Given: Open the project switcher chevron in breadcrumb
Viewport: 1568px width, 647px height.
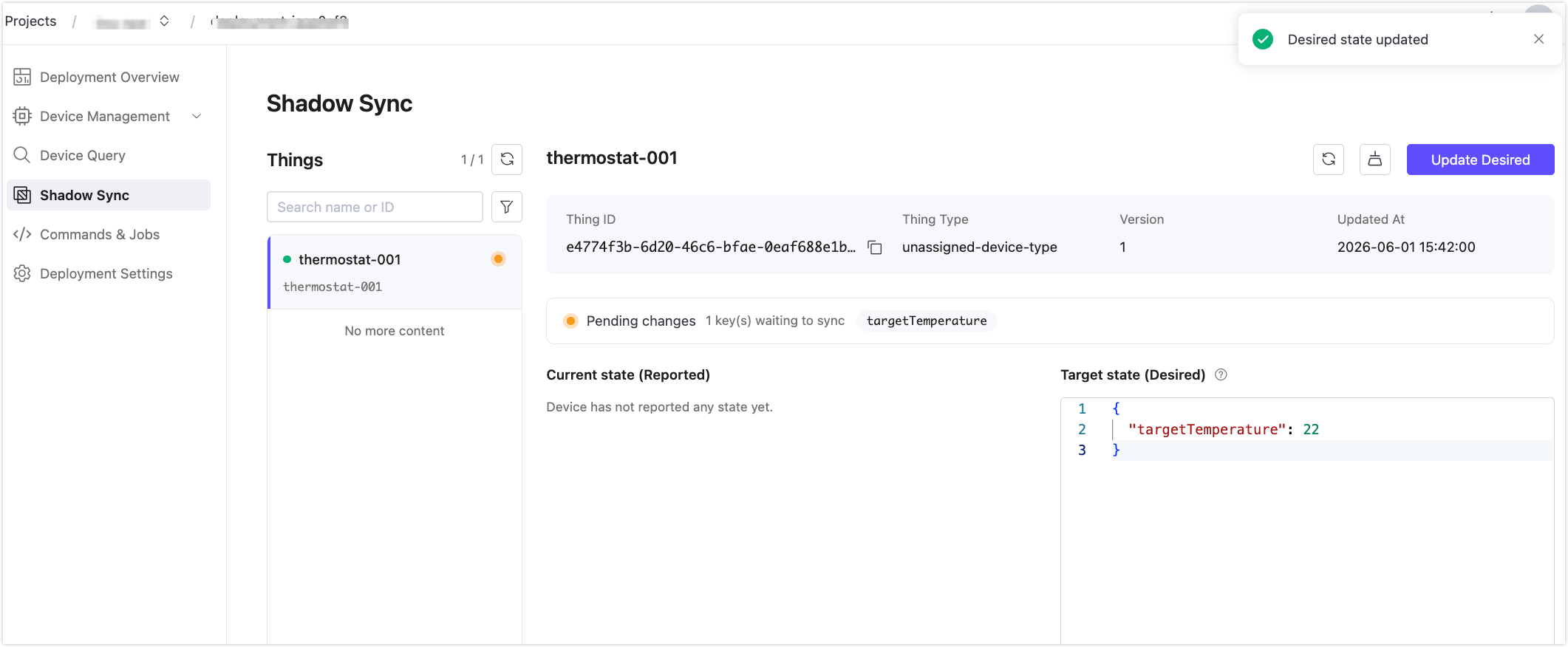Looking at the screenshot, I should (164, 21).
